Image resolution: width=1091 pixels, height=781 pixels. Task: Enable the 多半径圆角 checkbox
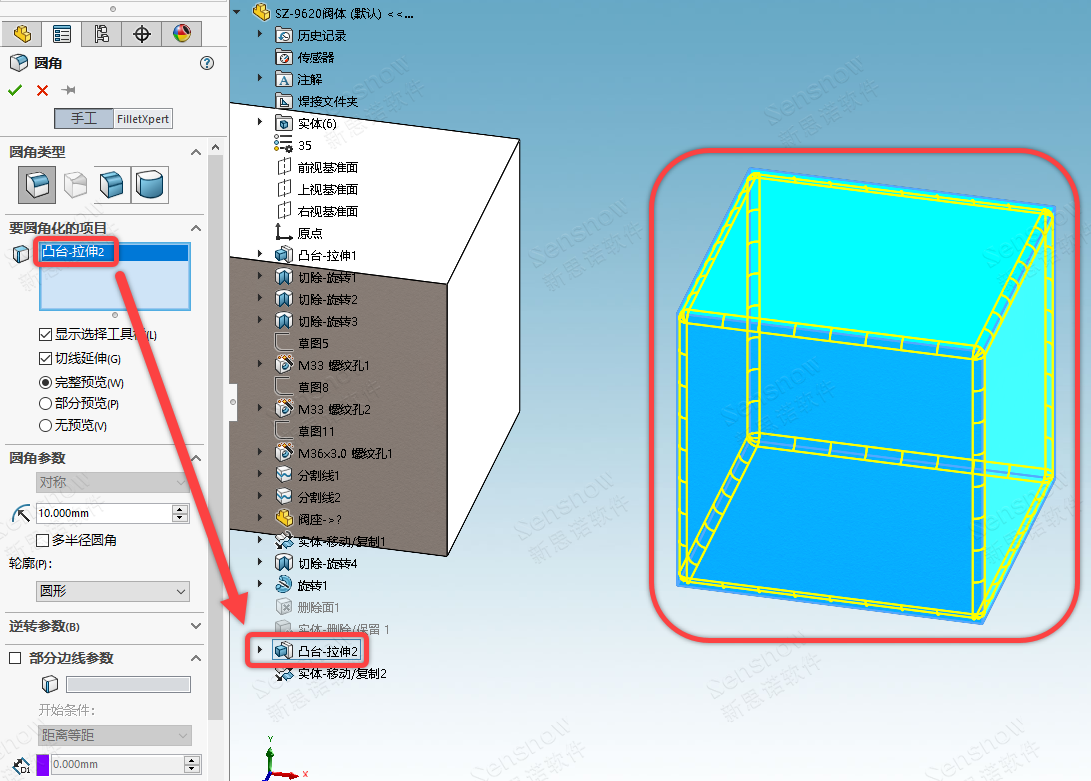tap(43, 540)
